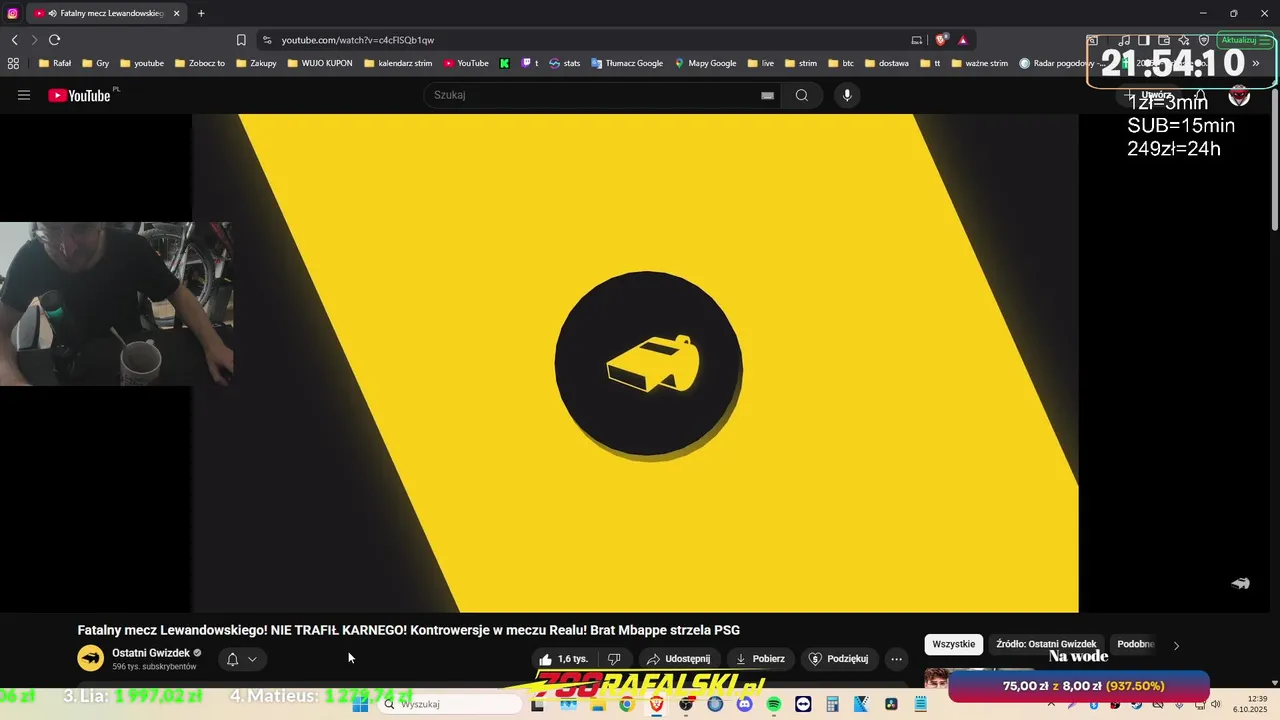Open Spotify from the taskbar
Screen dimensions: 1280x720
point(774,704)
